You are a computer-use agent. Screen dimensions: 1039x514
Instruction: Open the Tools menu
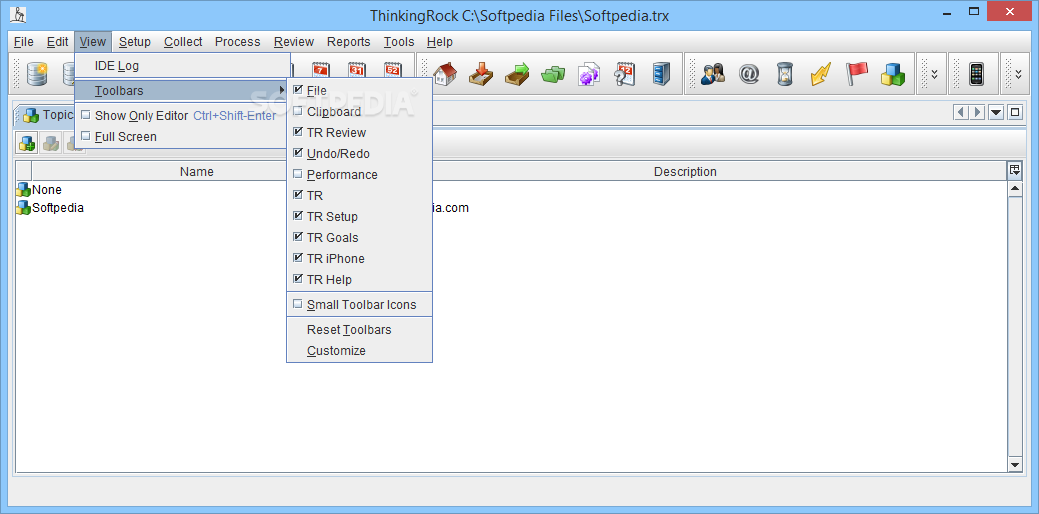pos(399,42)
